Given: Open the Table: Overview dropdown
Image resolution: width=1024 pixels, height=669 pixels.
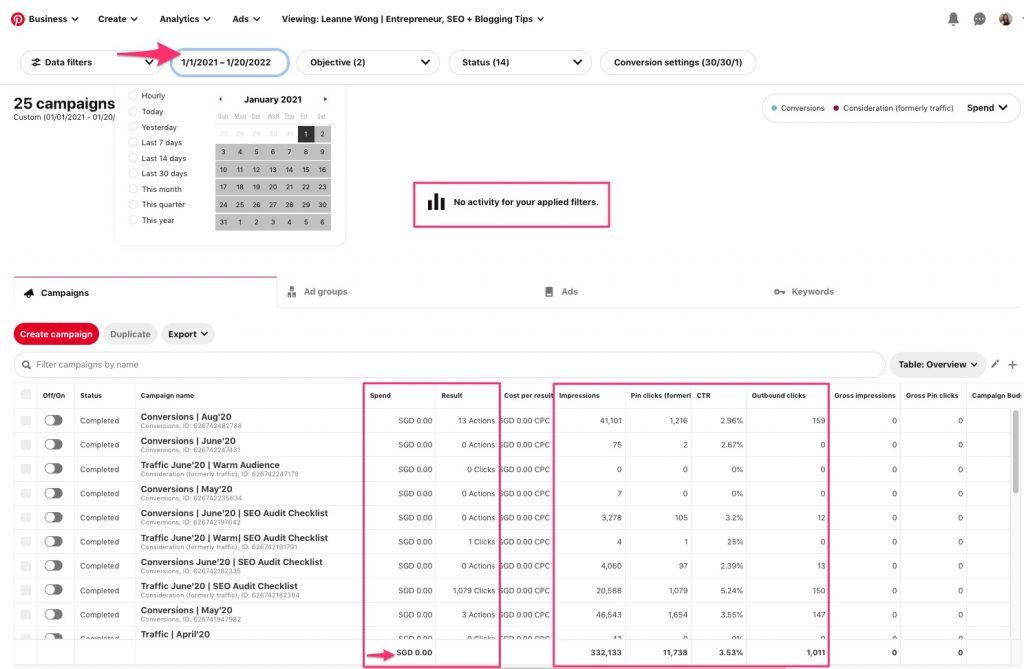Looking at the screenshot, I should point(938,364).
